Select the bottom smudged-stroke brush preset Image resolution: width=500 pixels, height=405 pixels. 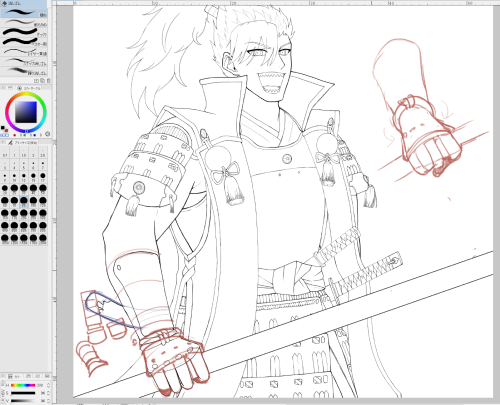click(24, 71)
